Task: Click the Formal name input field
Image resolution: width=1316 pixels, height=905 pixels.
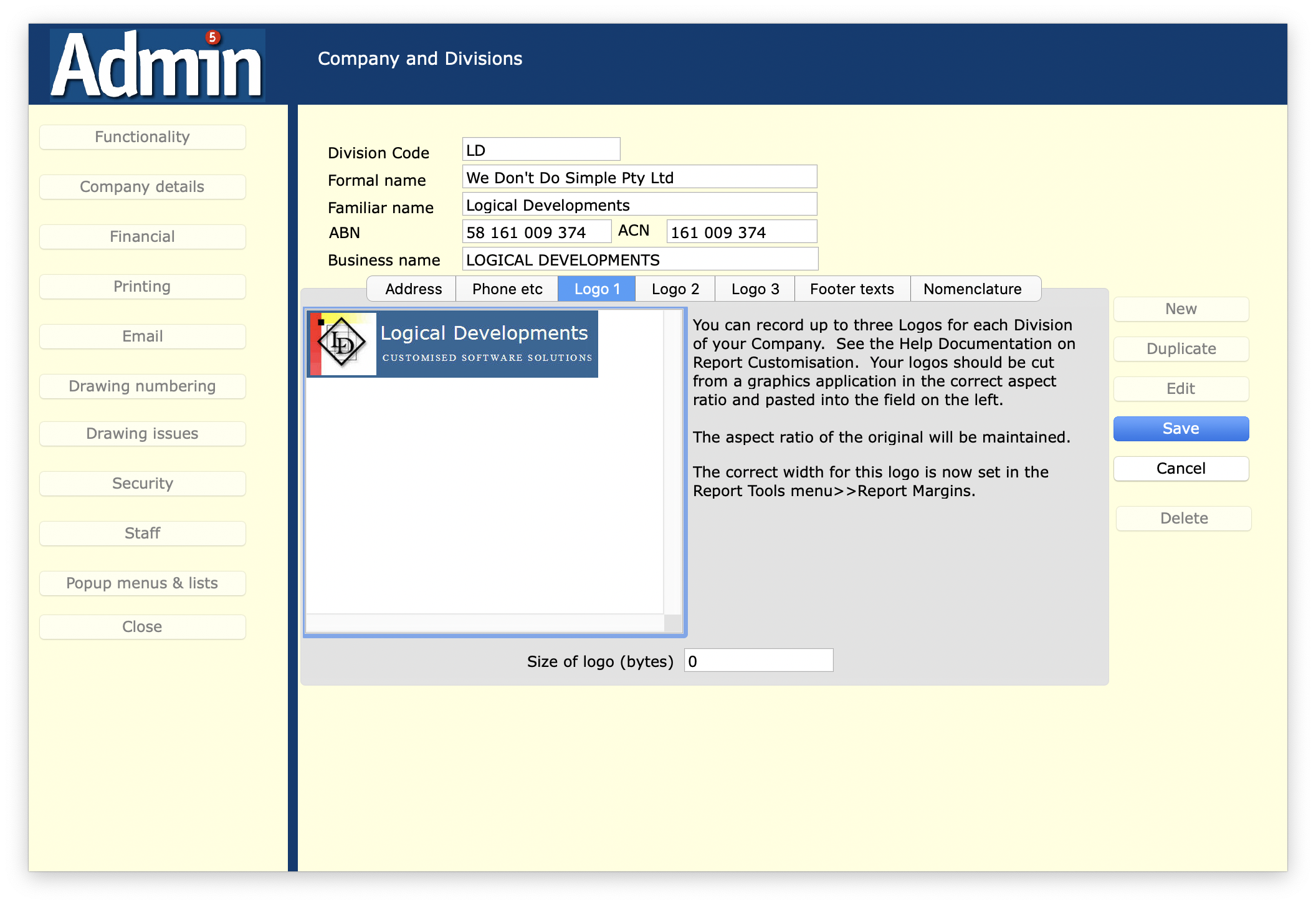Action: coord(639,178)
